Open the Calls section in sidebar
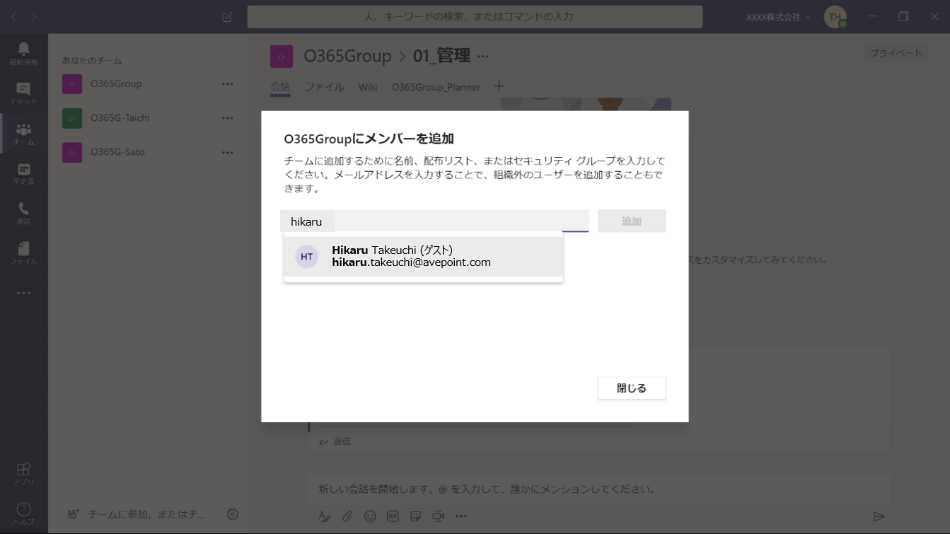Image resolution: width=950 pixels, height=534 pixels. coord(24,213)
